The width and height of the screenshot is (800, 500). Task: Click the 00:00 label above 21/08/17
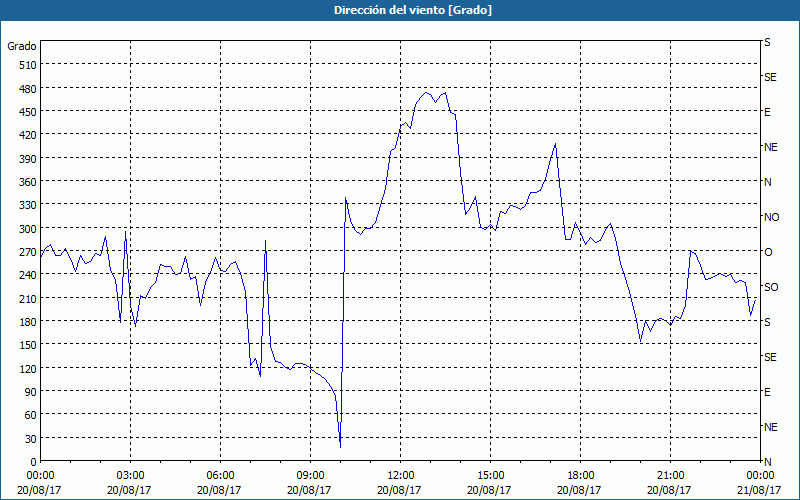(x=760, y=476)
